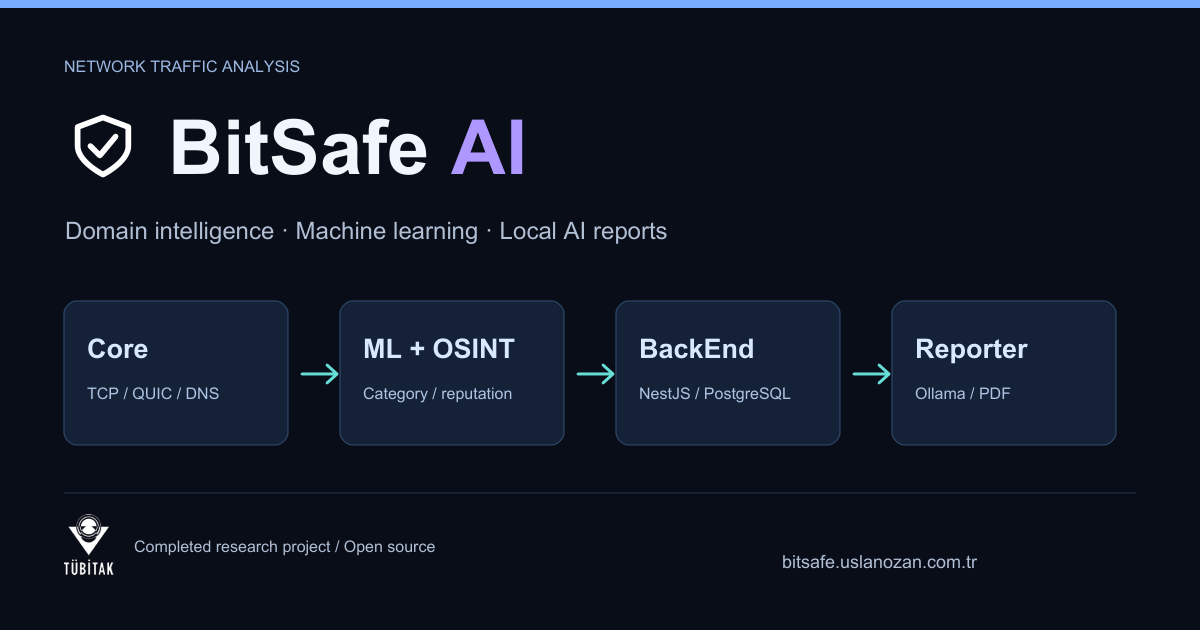This screenshot has width=1200, height=630.
Task: Click "Category / reputation" text
Action: click(438, 394)
